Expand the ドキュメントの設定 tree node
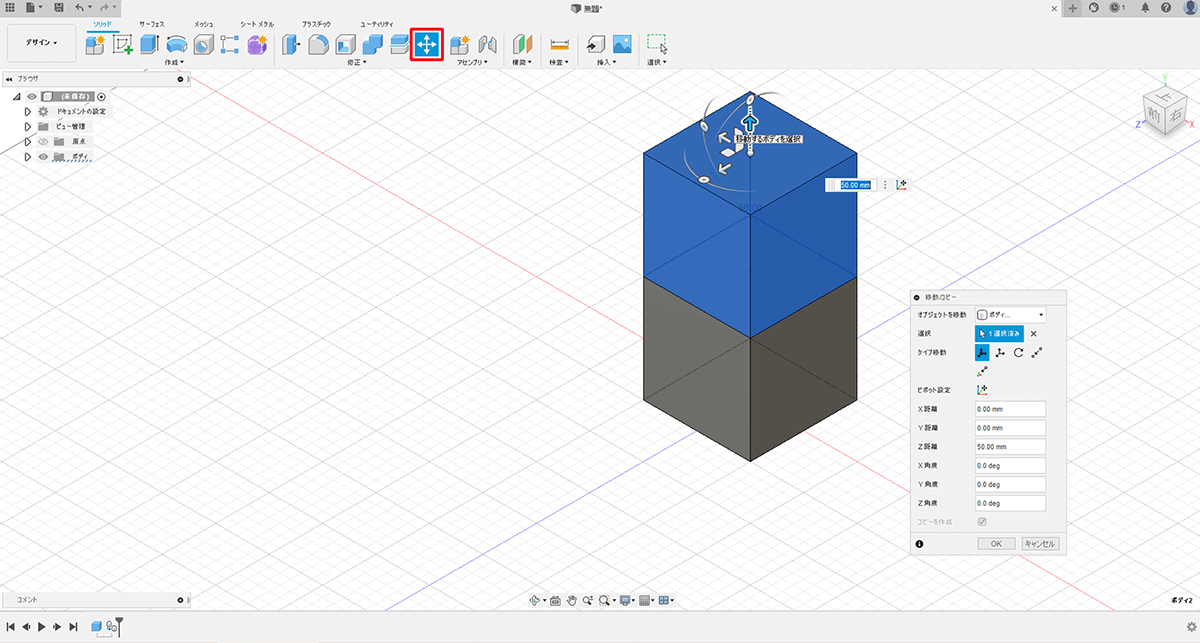Screen dimensions: 1200x643 tap(28, 111)
